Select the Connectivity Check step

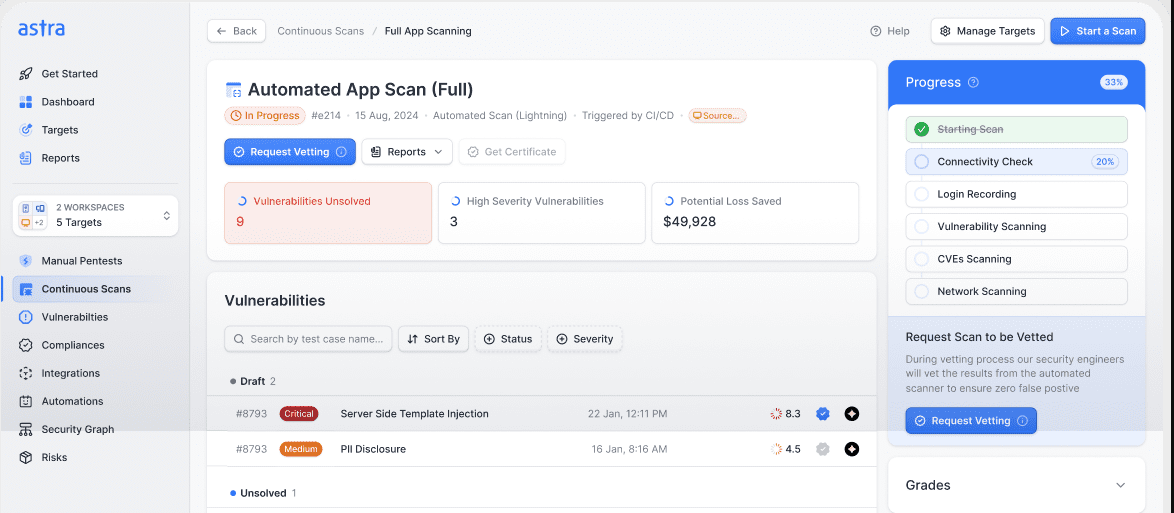(1016, 162)
